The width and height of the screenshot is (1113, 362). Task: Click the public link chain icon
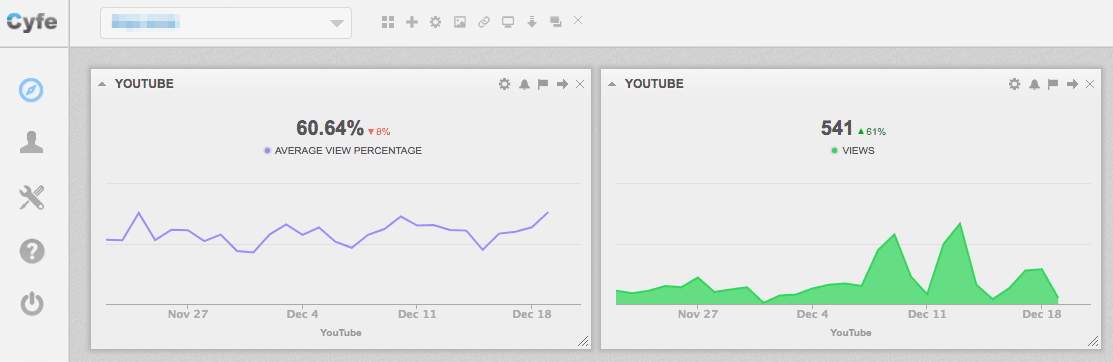tap(484, 22)
